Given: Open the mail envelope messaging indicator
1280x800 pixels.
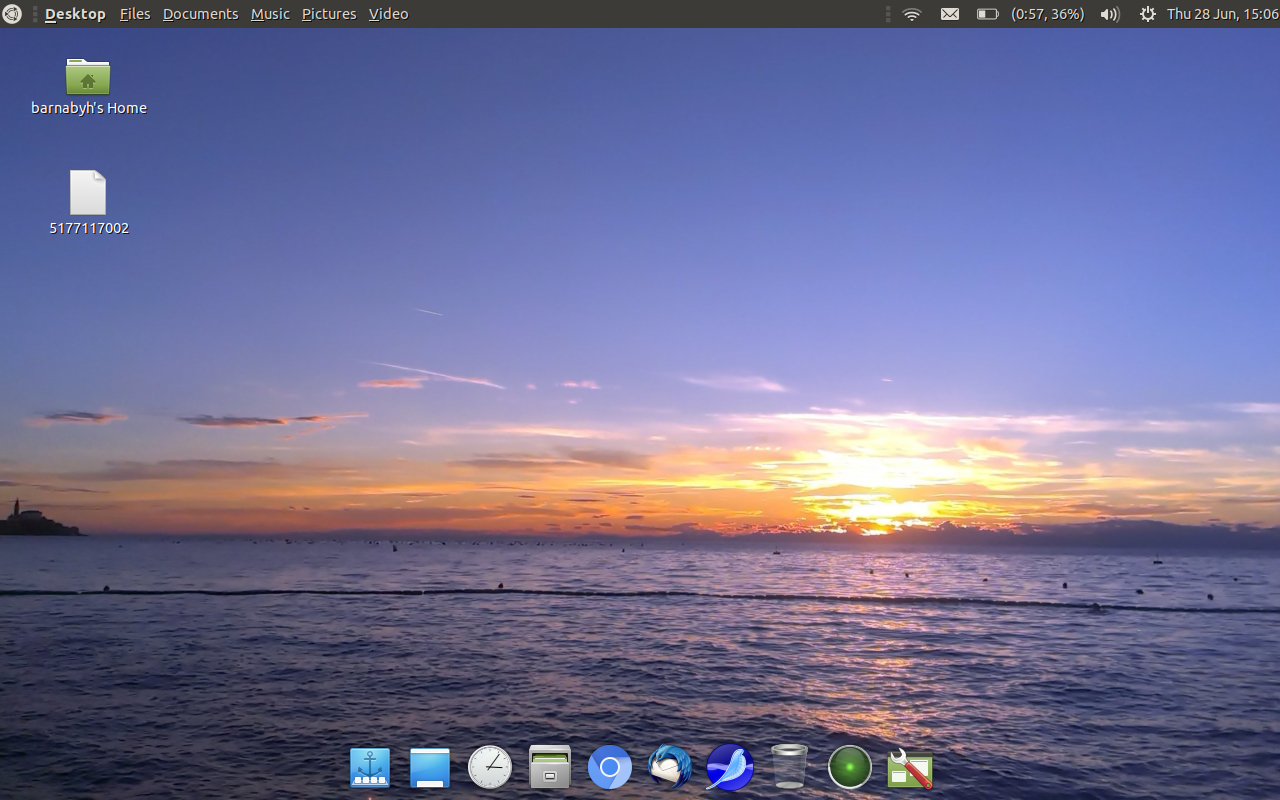Looking at the screenshot, I should coord(950,14).
